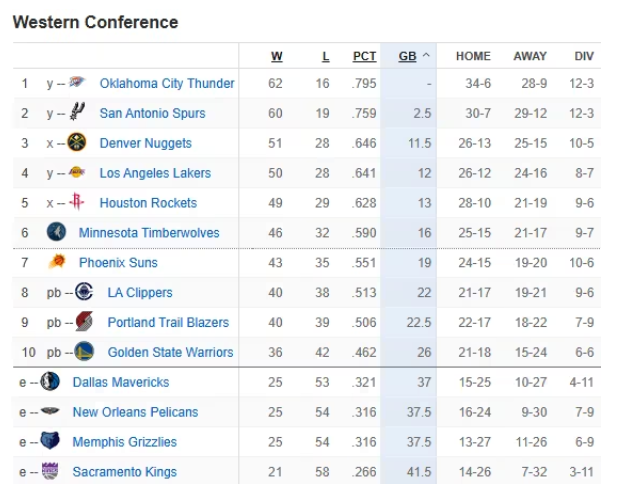Sort standings by GB column
The image size is (622, 484).
coord(408,56)
